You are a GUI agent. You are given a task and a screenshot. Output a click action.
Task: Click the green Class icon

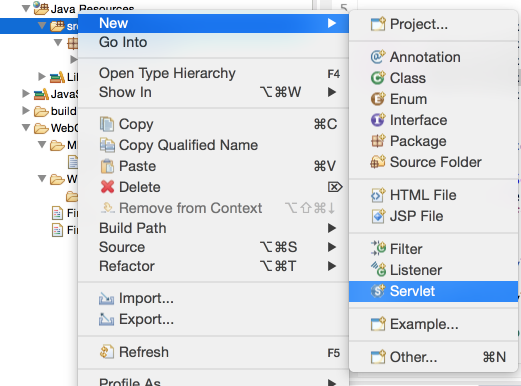[x=378, y=78]
